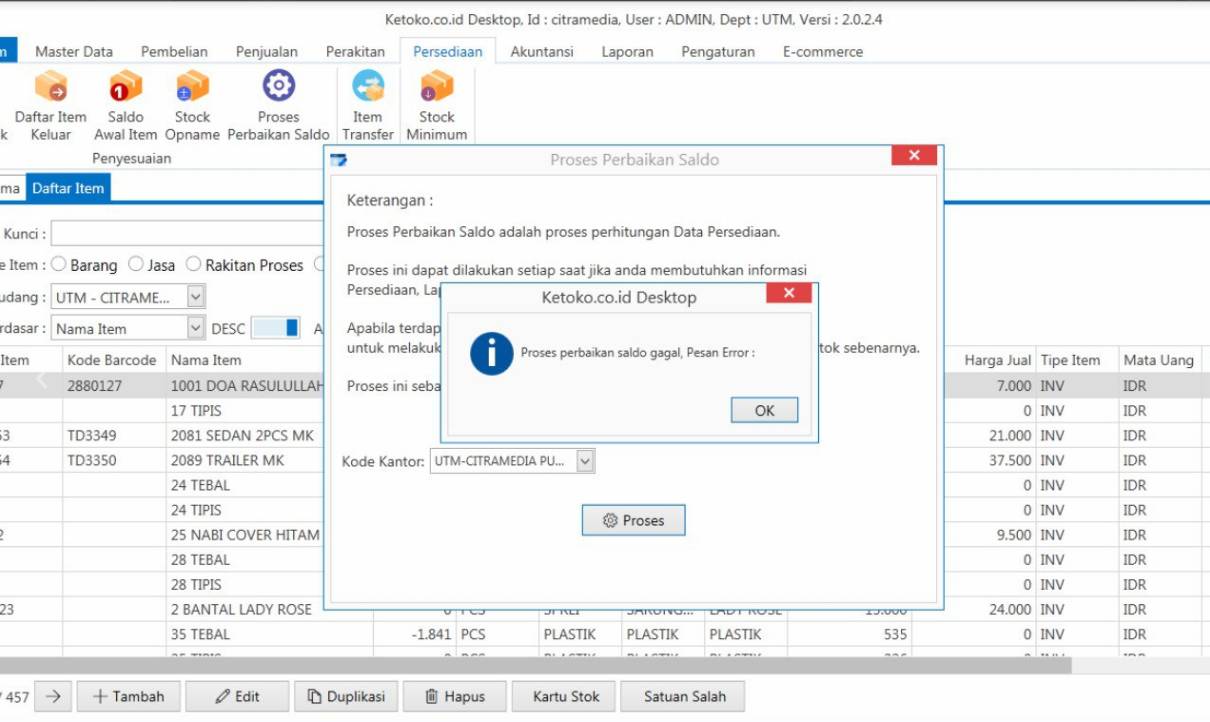This screenshot has height=722, width=1210.
Task: Click the Kartu Stok button
Action: (566, 697)
